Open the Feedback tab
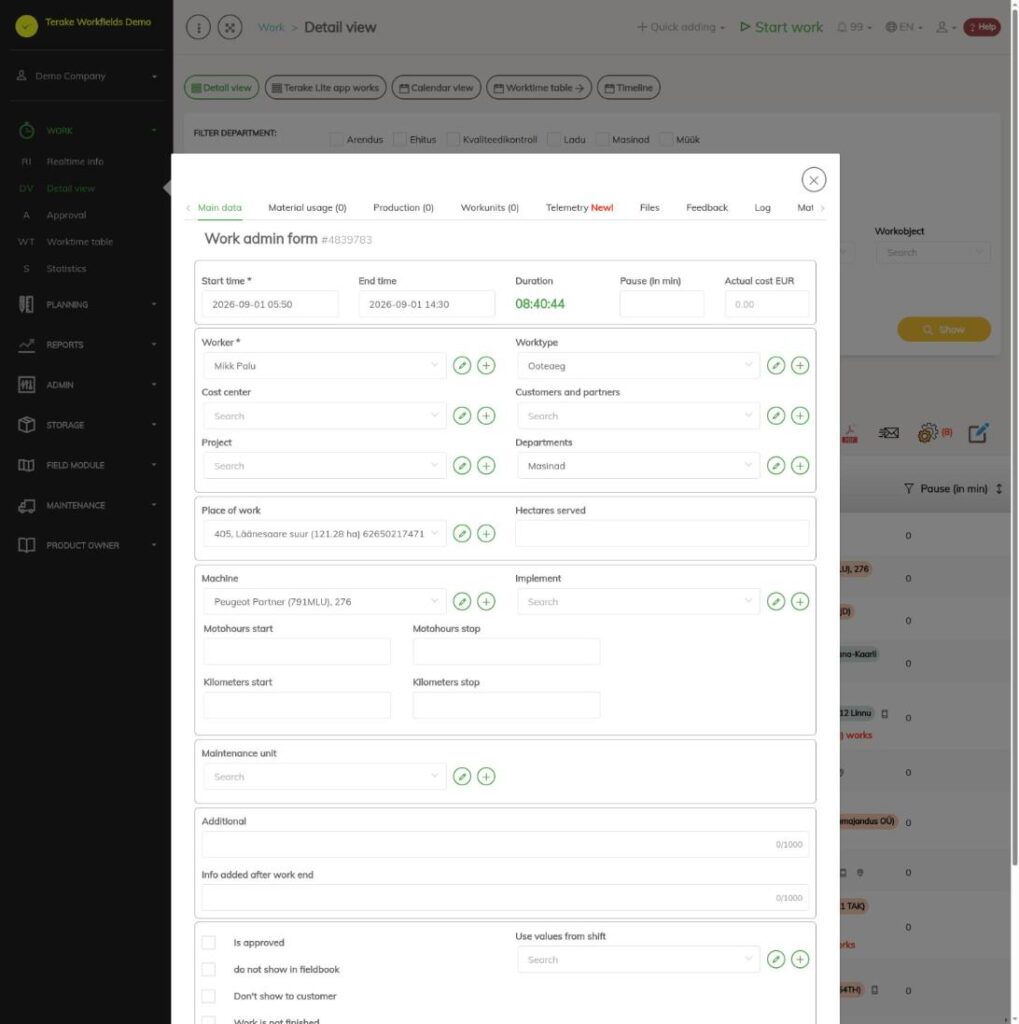 [x=707, y=208]
